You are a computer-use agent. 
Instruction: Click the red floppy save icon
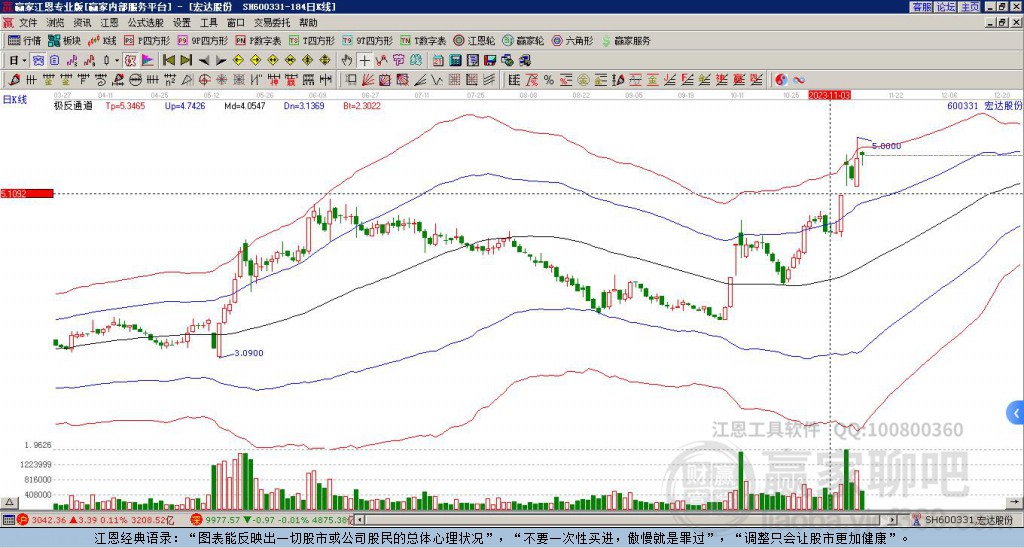pyautogui.click(x=490, y=61)
